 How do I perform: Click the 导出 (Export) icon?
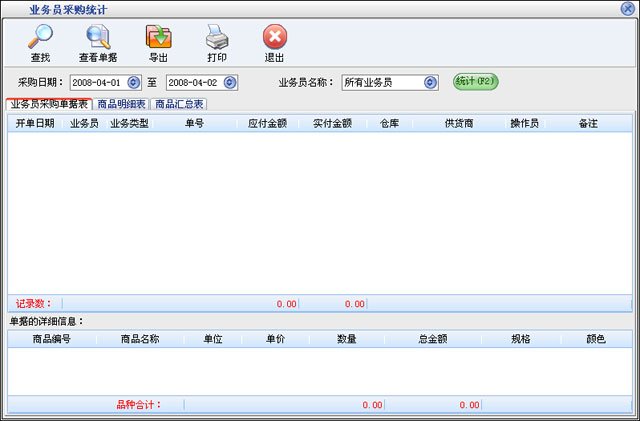point(158,38)
